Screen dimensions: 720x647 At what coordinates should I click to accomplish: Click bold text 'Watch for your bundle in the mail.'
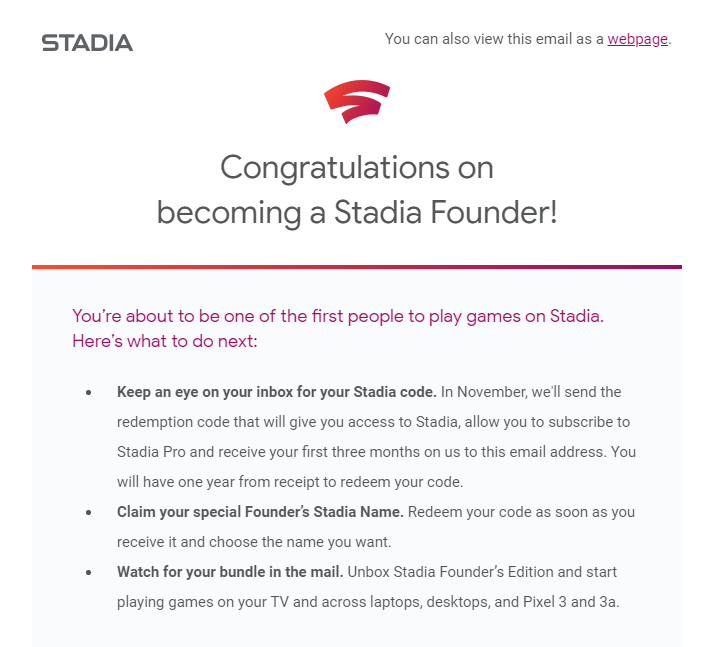click(230, 572)
